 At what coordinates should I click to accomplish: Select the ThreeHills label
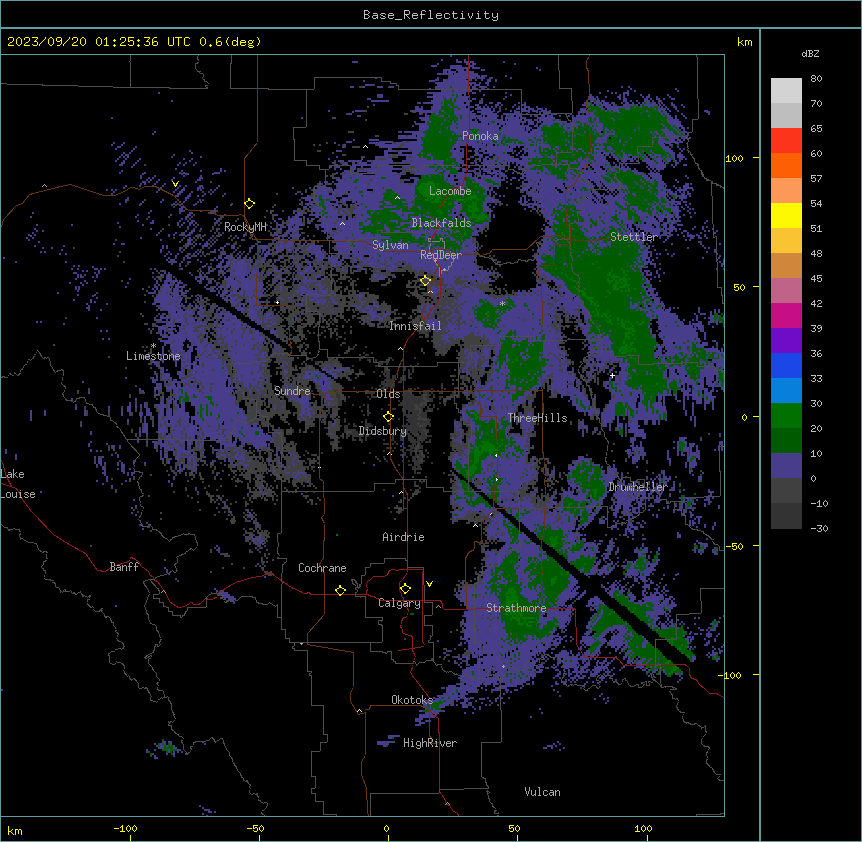click(x=537, y=418)
